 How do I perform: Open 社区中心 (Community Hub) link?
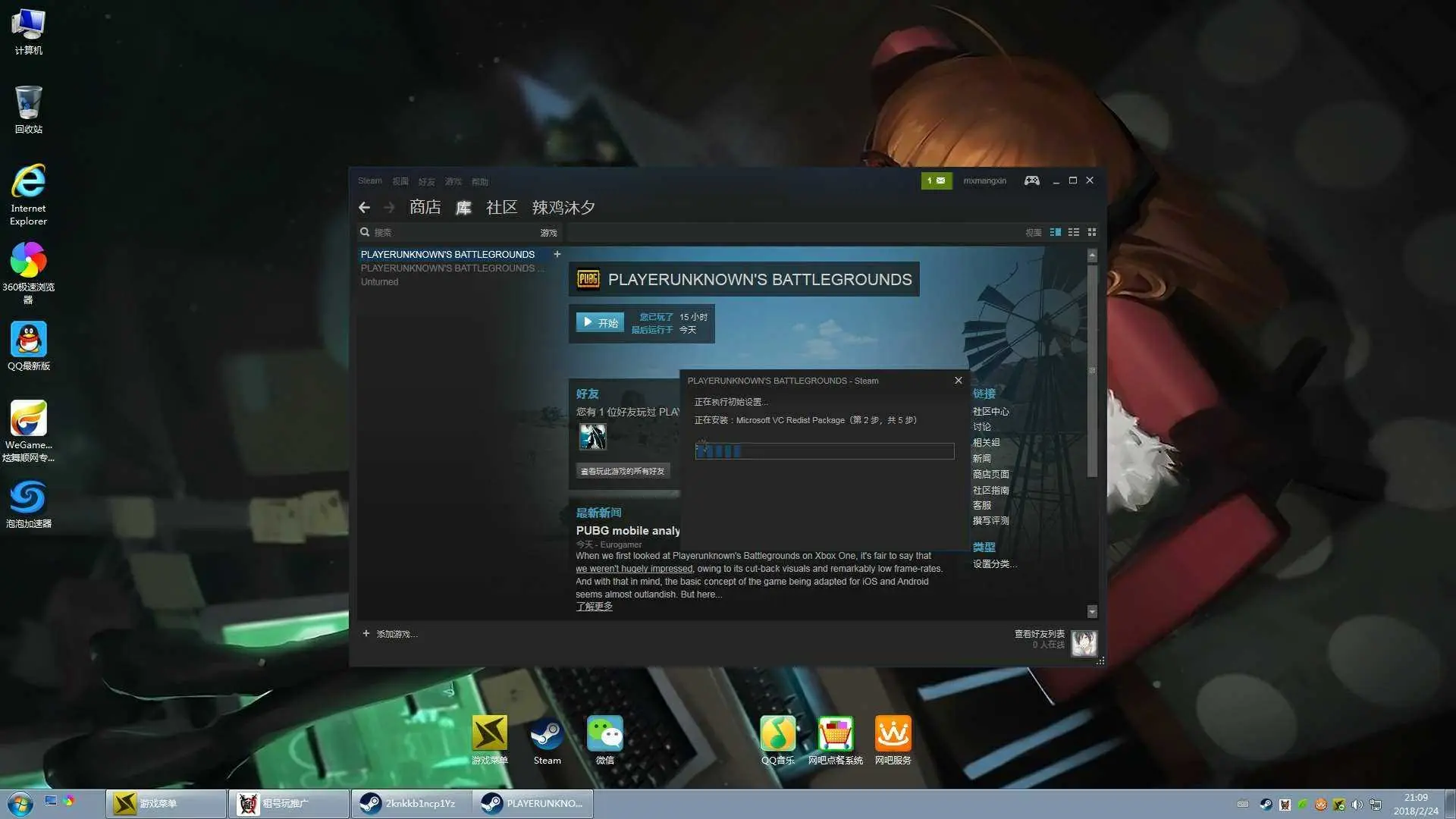[990, 411]
